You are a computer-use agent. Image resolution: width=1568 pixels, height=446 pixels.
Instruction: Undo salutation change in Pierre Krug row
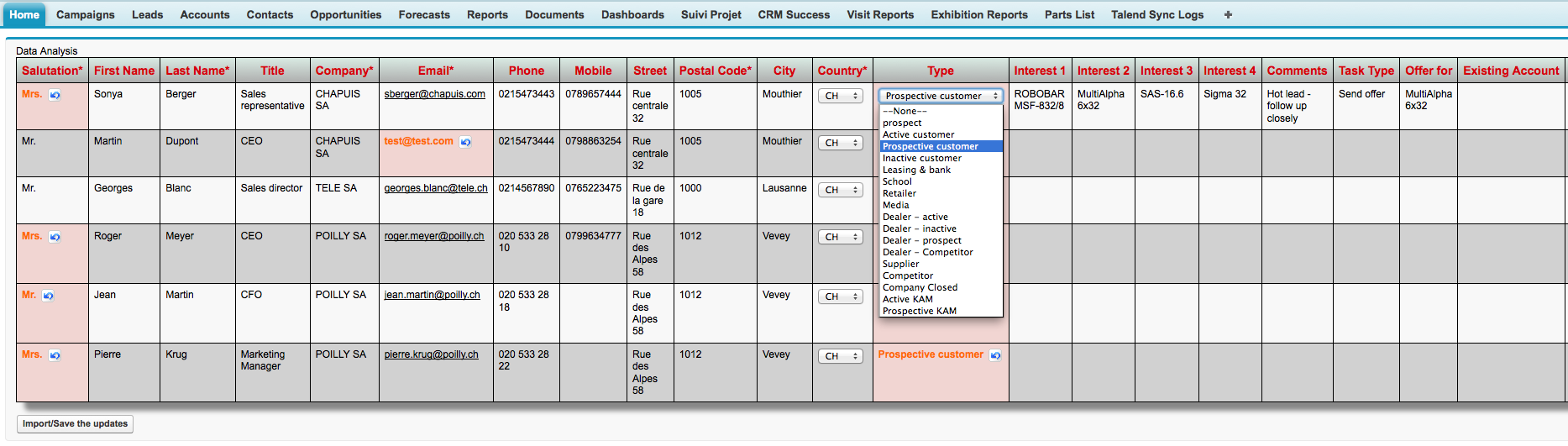(x=55, y=355)
